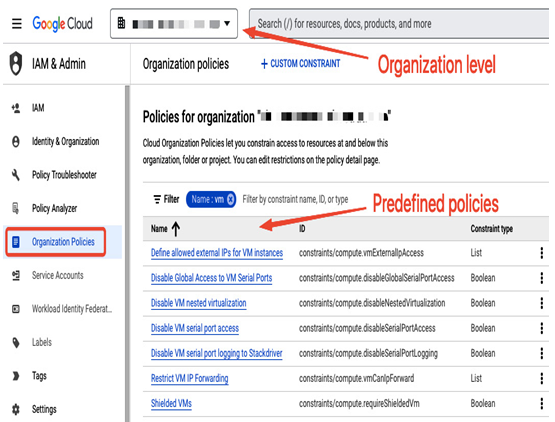Click the search resources input field

[399, 24]
